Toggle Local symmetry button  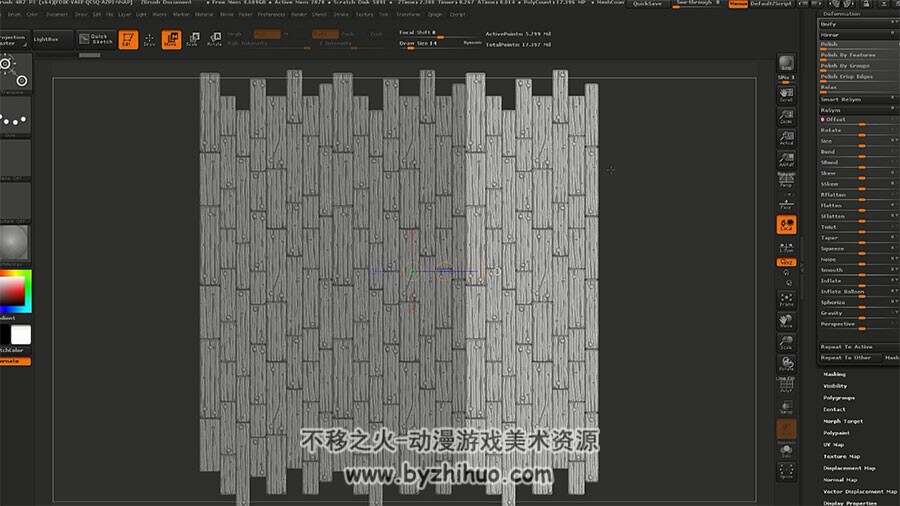click(786, 224)
